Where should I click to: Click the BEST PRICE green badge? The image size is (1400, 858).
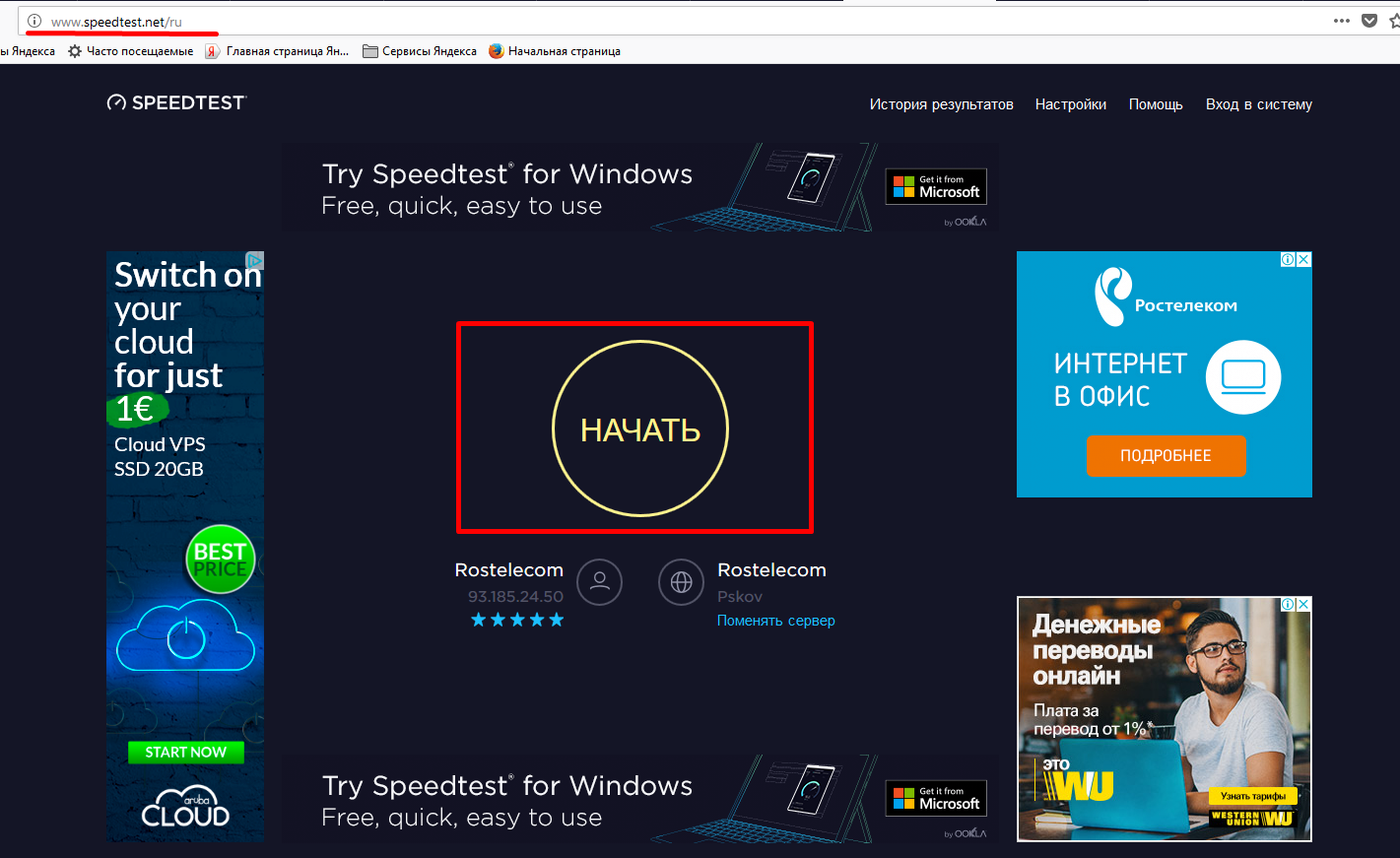(221, 560)
